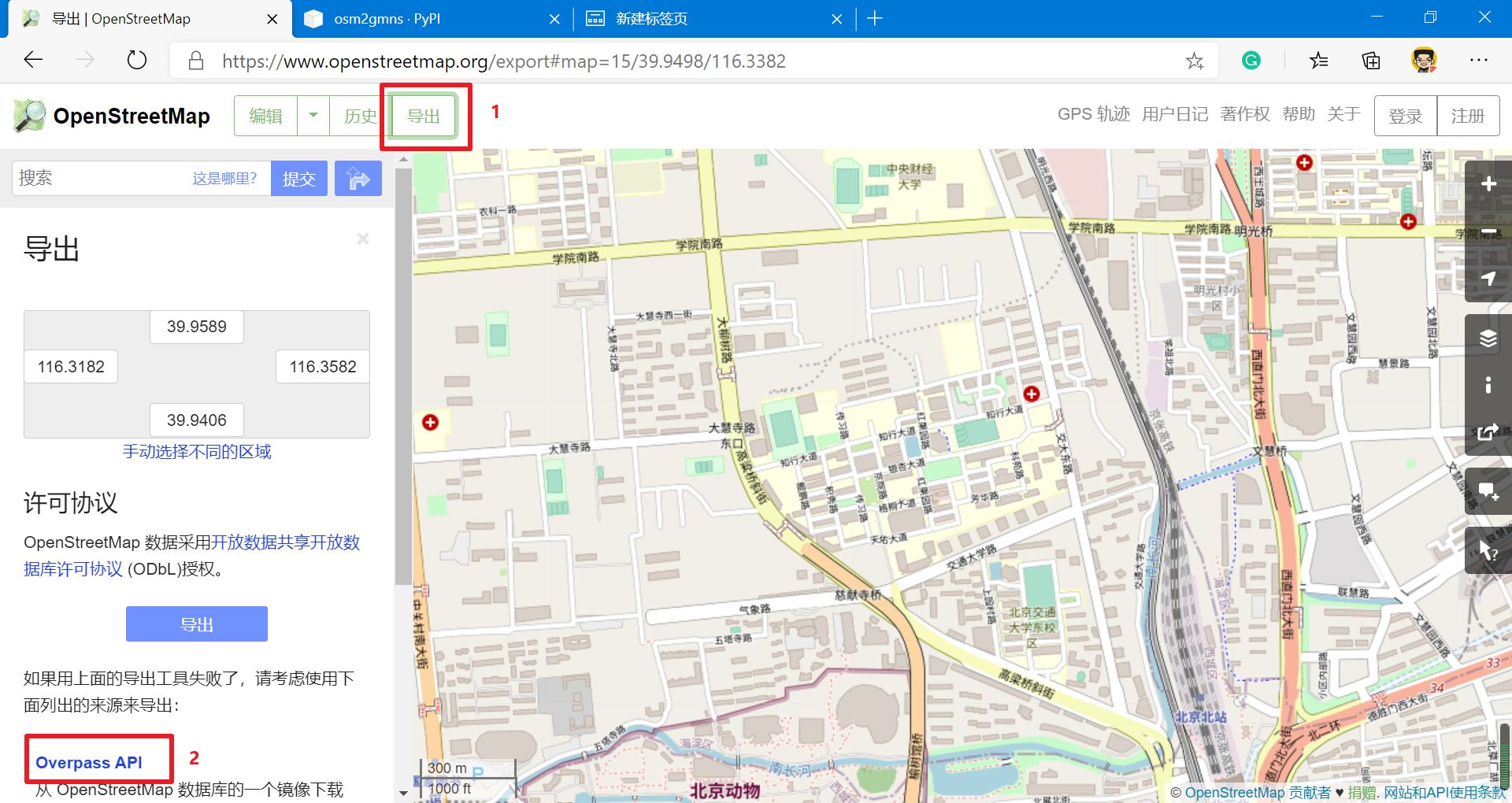Open browser settings and more menu
The height and width of the screenshot is (803, 1512).
coord(1478,61)
